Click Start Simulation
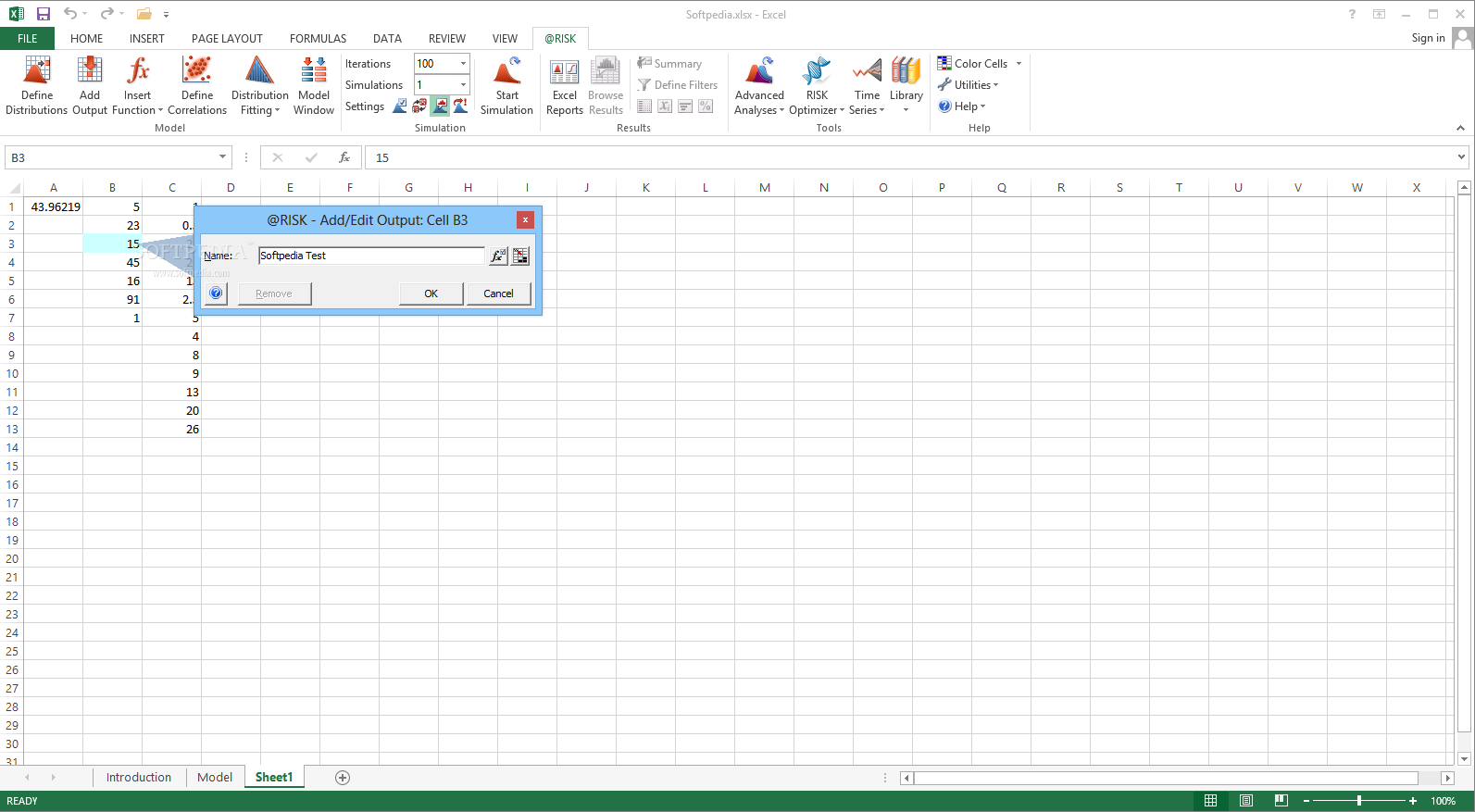The width and height of the screenshot is (1475, 812). (x=506, y=85)
